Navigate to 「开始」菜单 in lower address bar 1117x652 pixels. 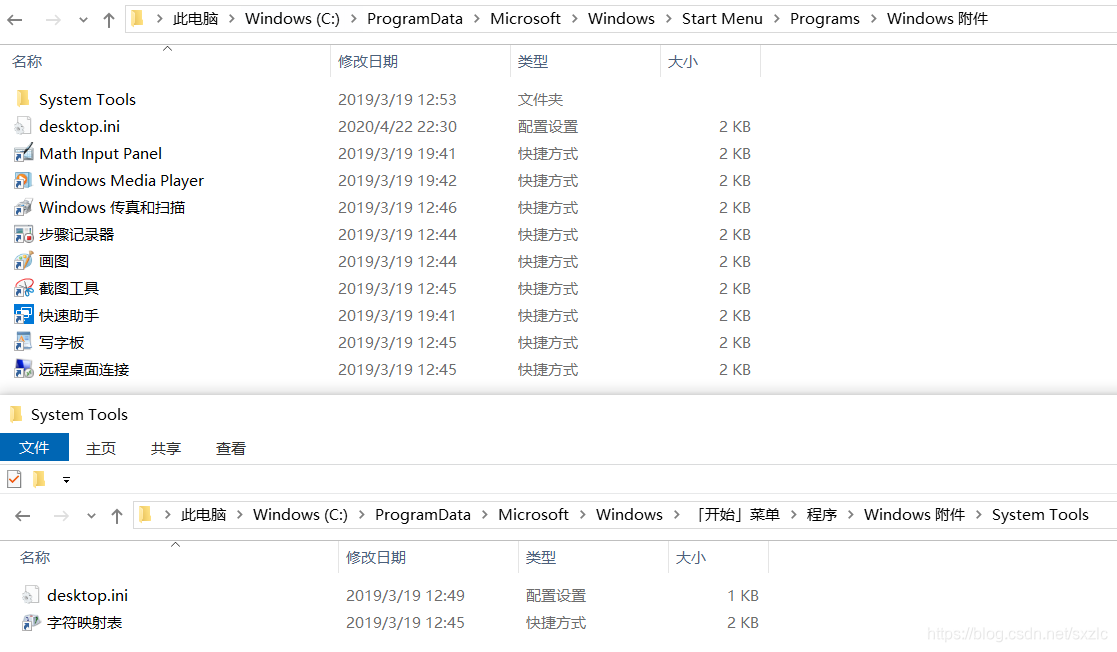tap(737, 514)
